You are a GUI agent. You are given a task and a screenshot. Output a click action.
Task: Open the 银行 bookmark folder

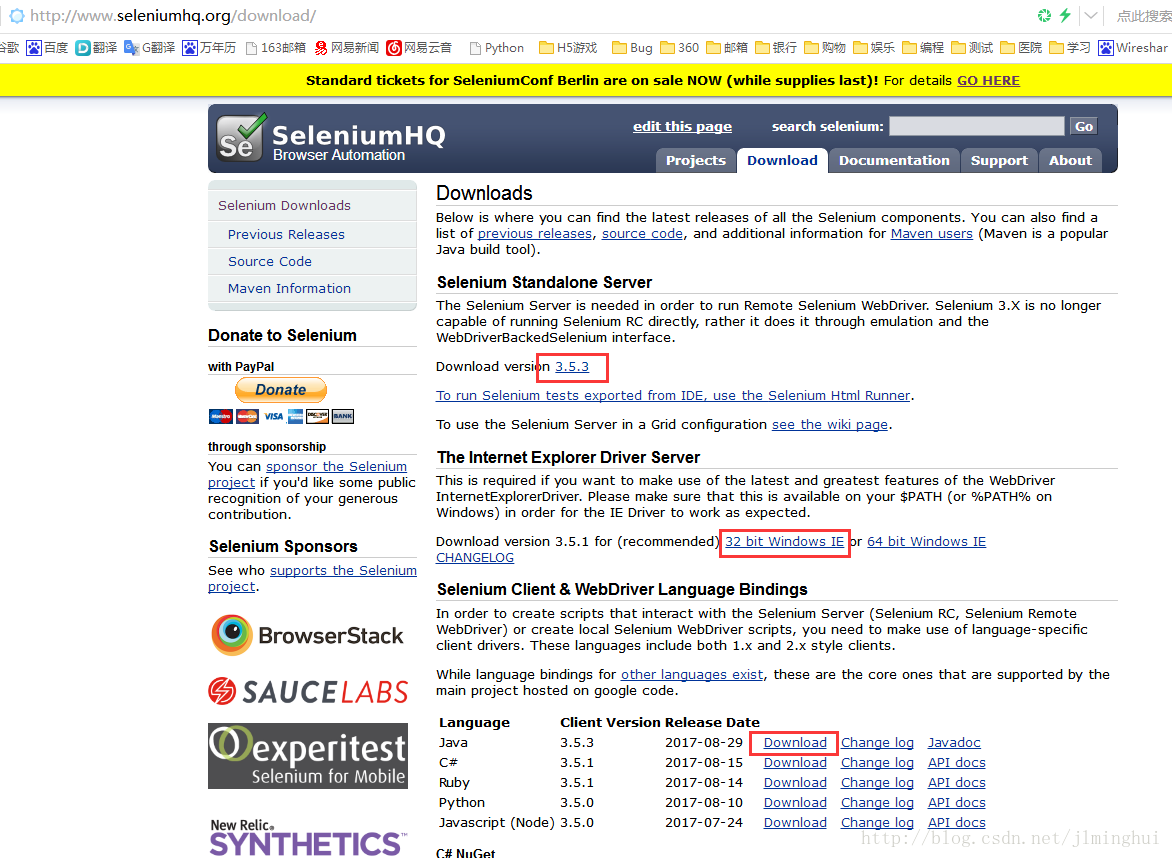click(776, 48)
